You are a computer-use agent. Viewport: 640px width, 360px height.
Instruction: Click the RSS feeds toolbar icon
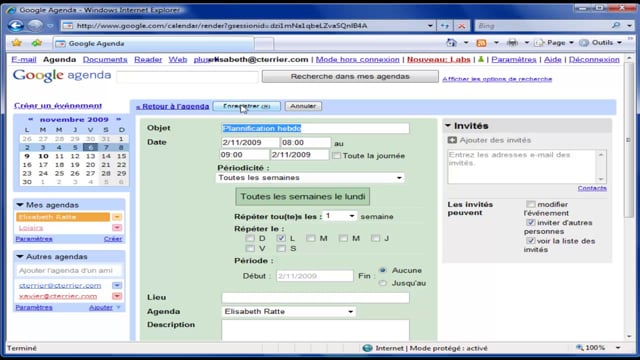coord(481,43)
